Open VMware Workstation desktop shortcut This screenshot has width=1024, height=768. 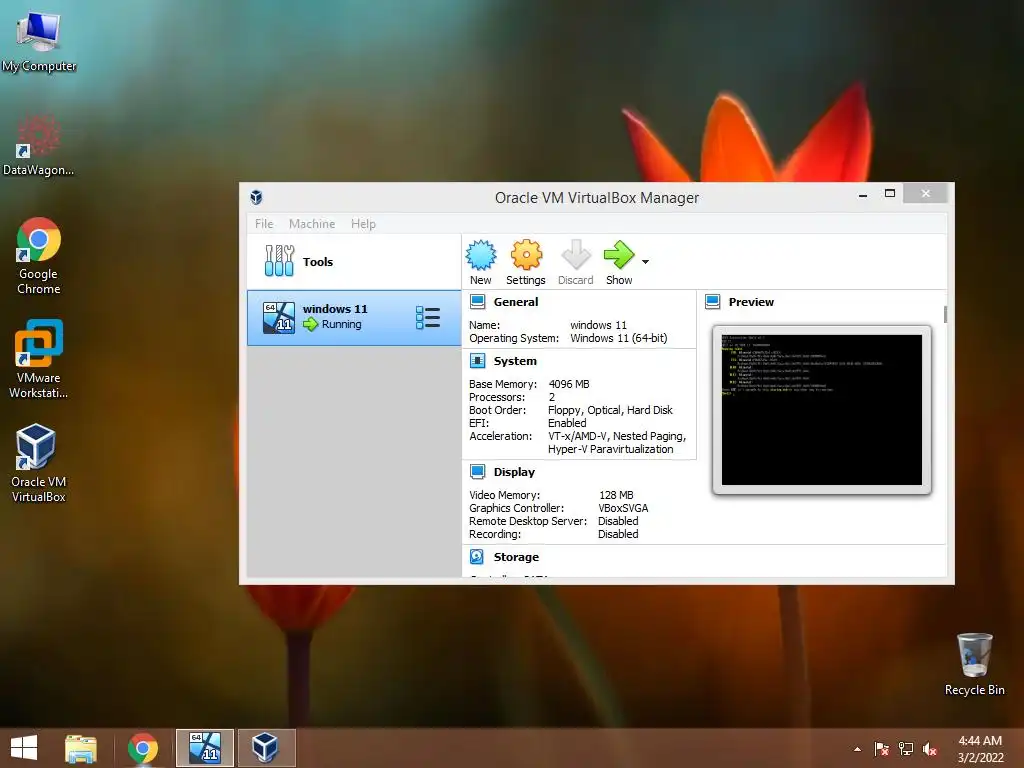(39, 359)
